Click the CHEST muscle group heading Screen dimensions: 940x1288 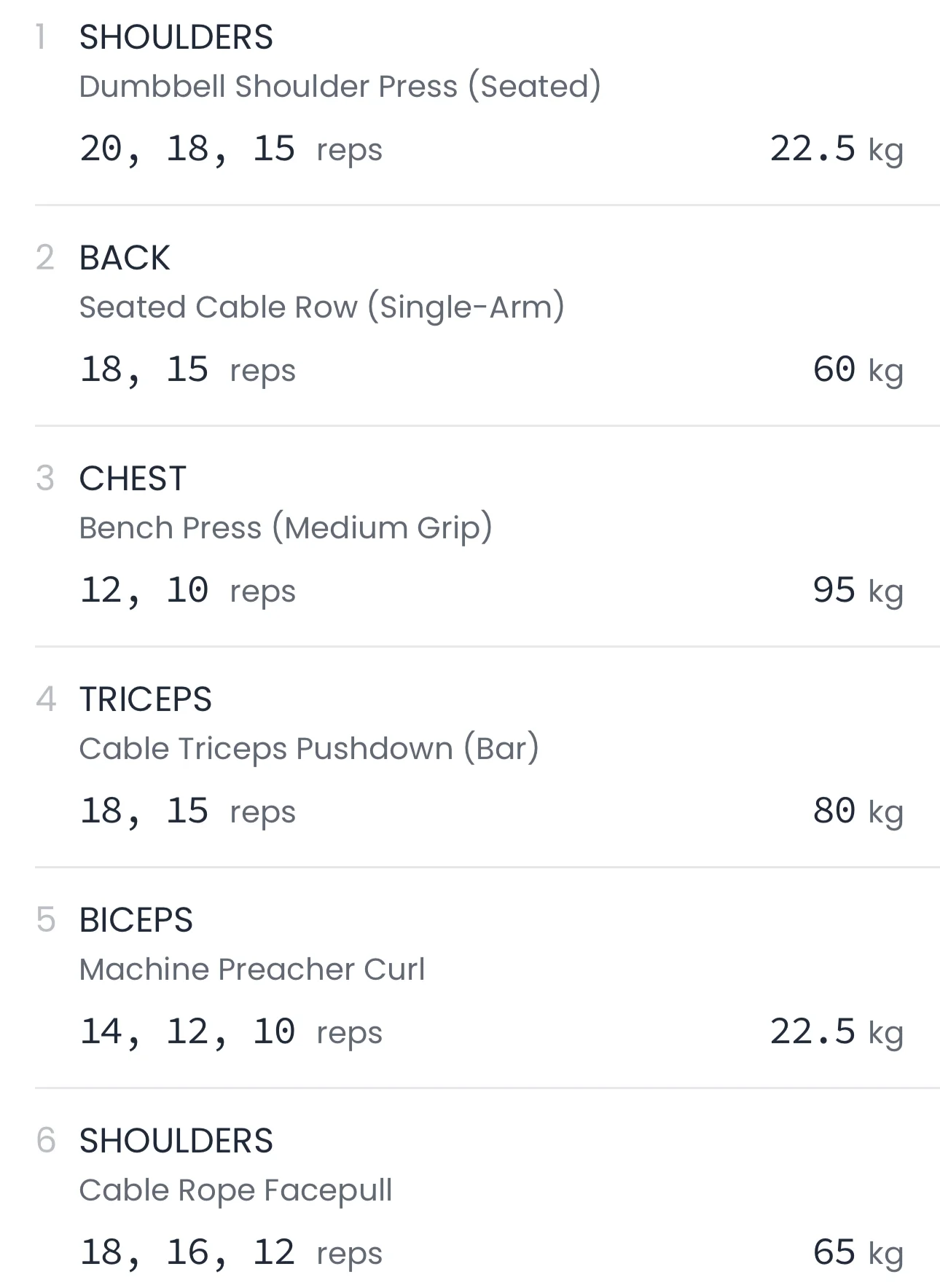133,479
